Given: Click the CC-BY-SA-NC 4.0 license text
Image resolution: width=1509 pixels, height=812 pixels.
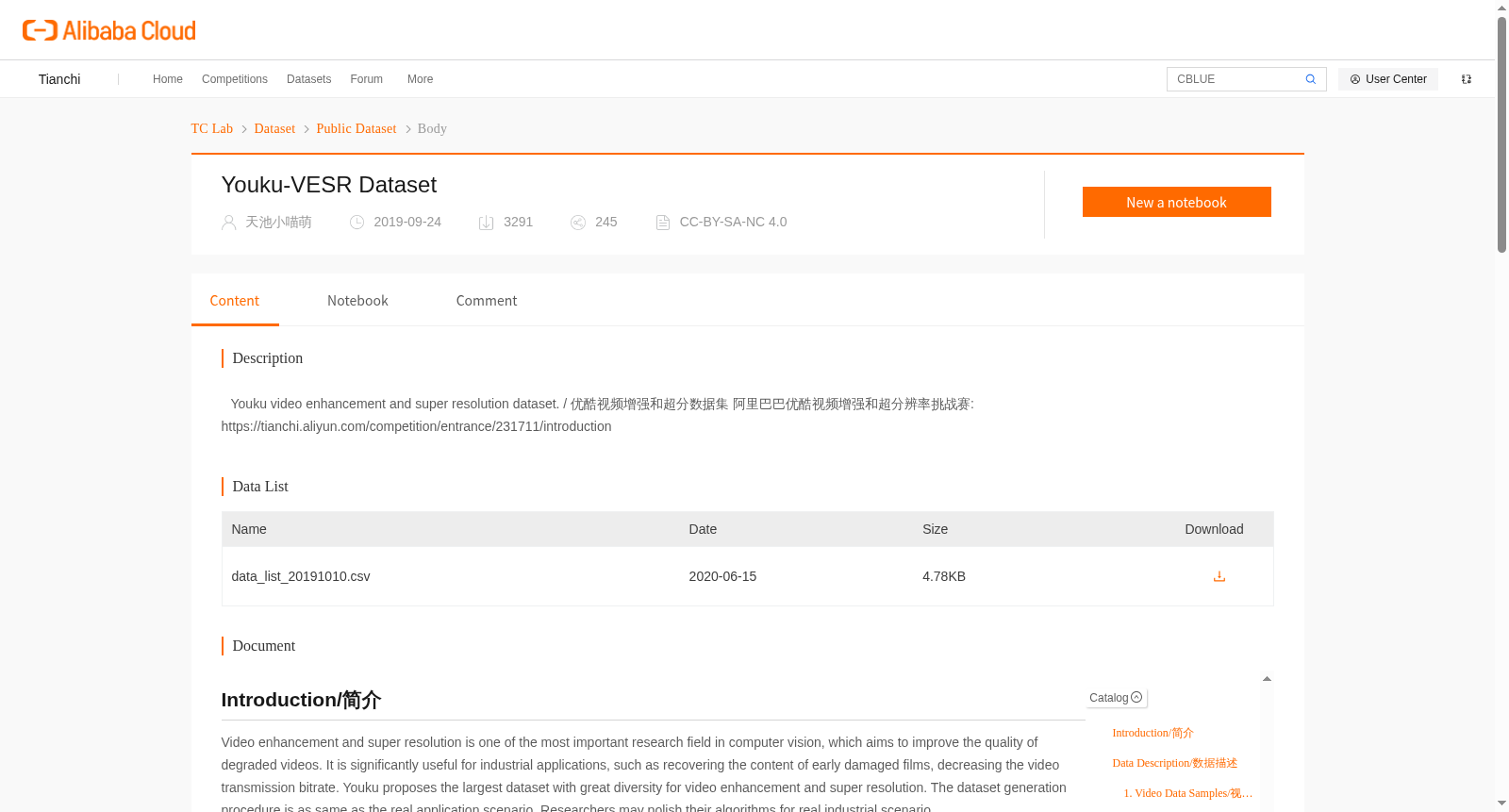Looking at the screenshot, I should [x=733, y=223].
